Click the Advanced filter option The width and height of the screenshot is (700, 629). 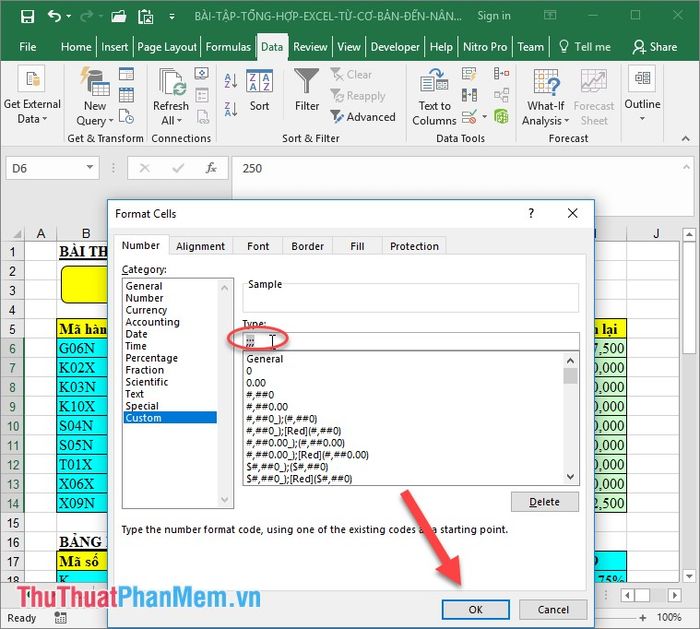pyautogui.click(x=363, y=117)
